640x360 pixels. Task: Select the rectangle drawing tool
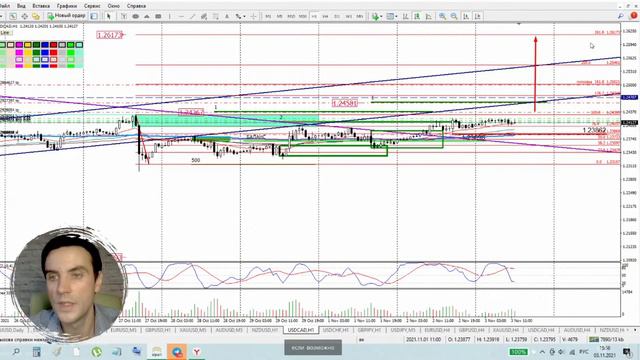(158, 16)
